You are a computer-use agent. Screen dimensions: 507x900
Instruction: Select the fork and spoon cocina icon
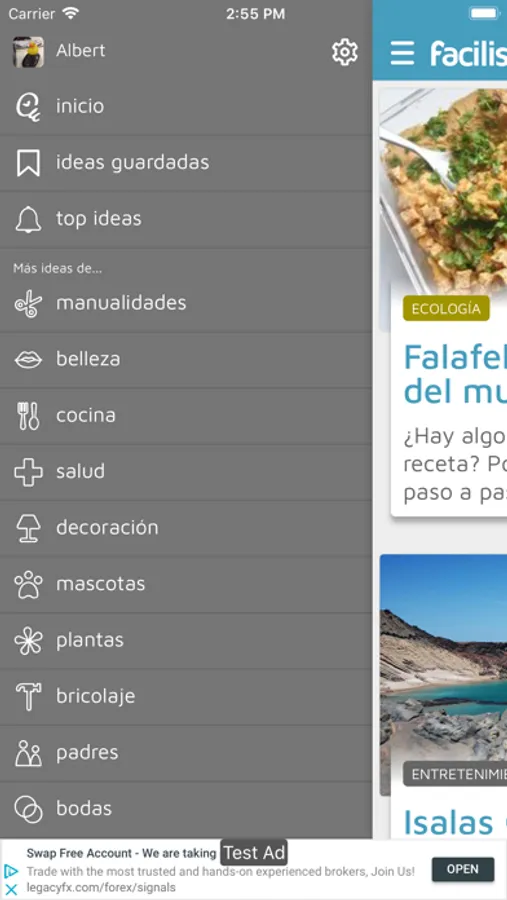coord(28,416)
